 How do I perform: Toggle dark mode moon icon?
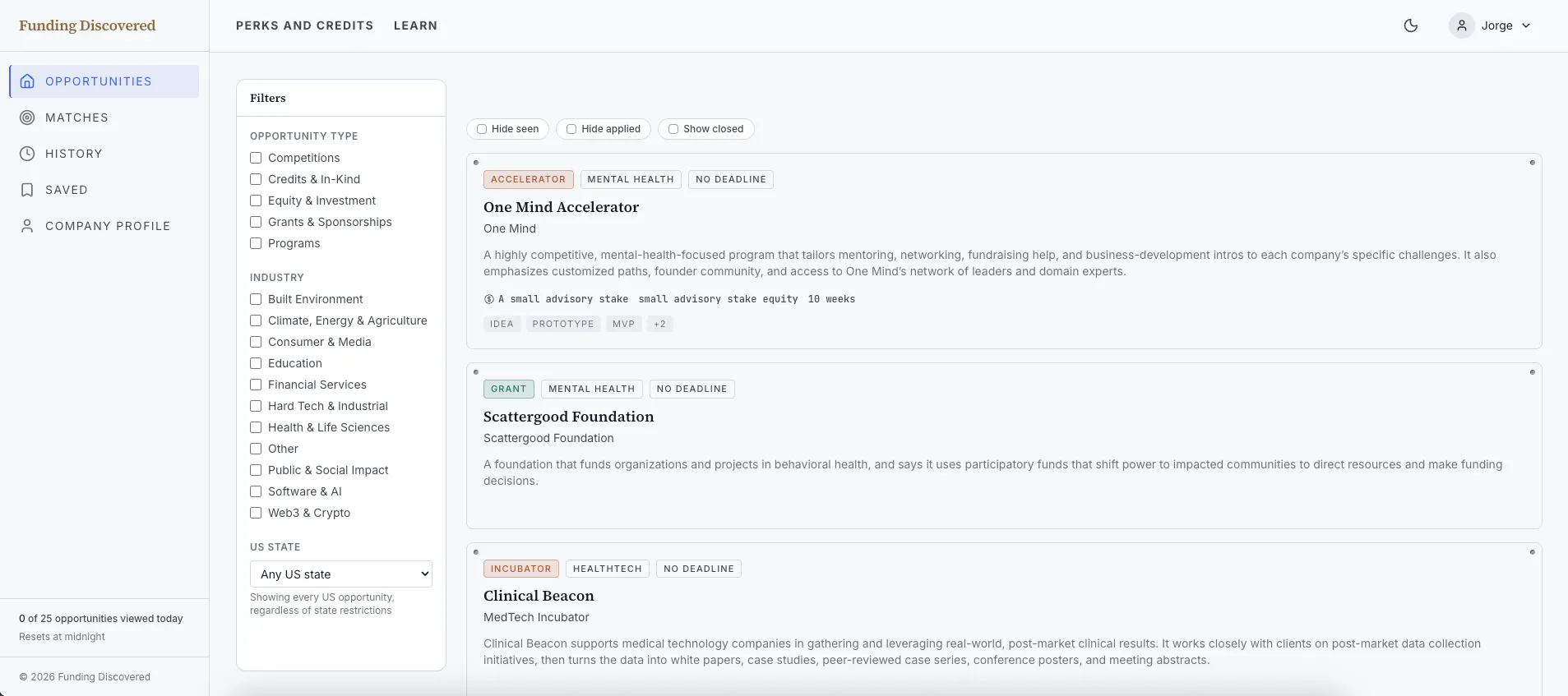click(1411, 25)
